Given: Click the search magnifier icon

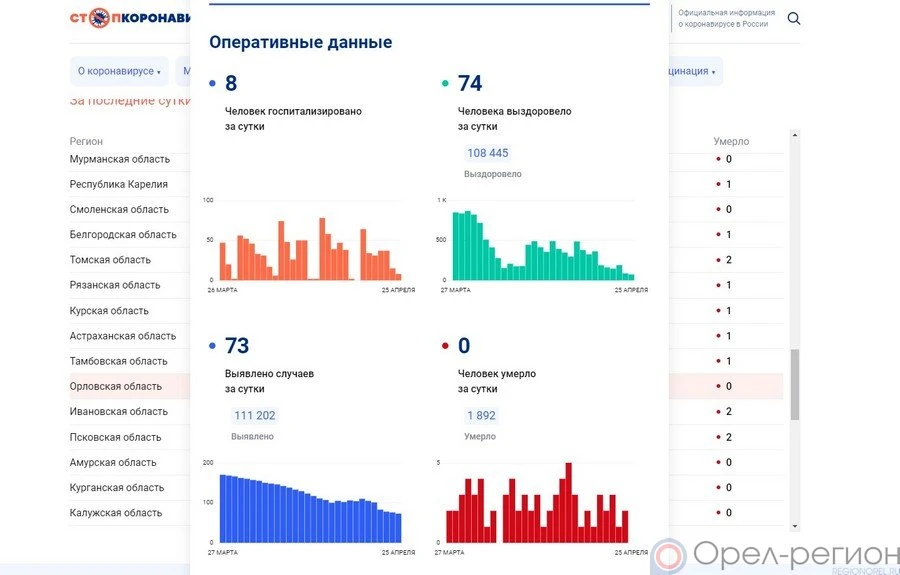Looking at the screenshot, I should click(x=794, y=18).
